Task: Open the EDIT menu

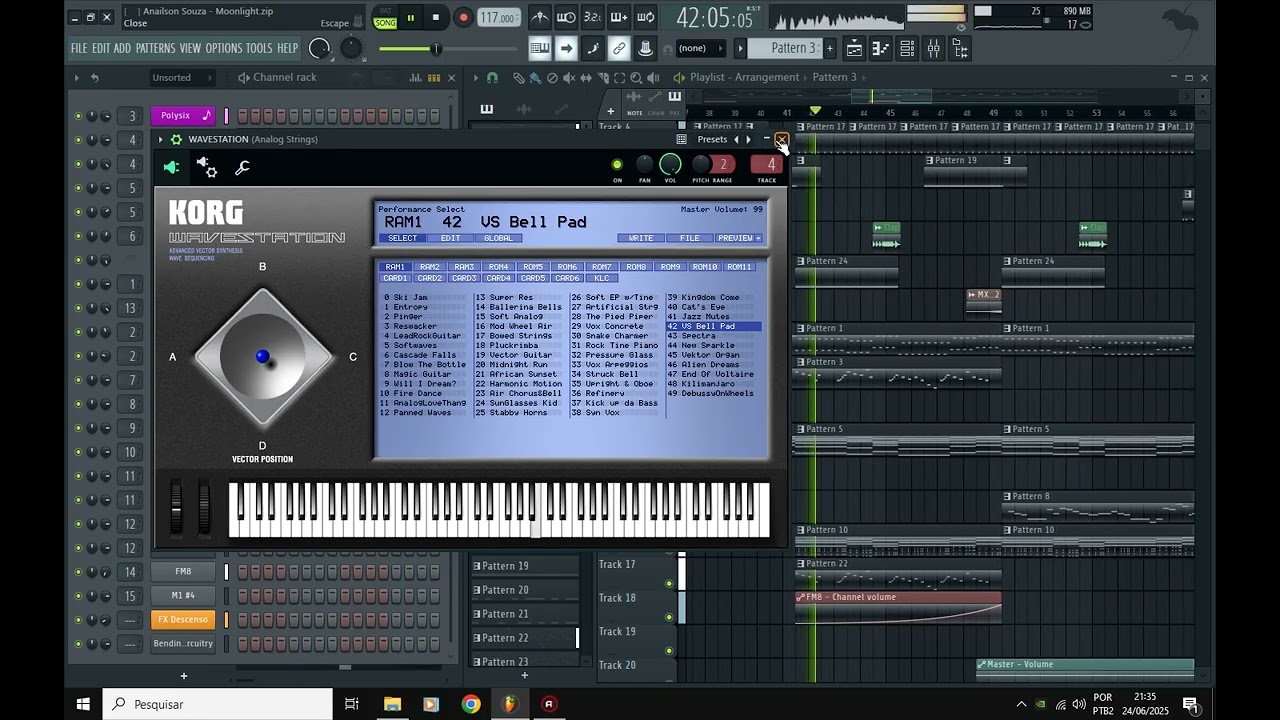Action: [101, 48]
